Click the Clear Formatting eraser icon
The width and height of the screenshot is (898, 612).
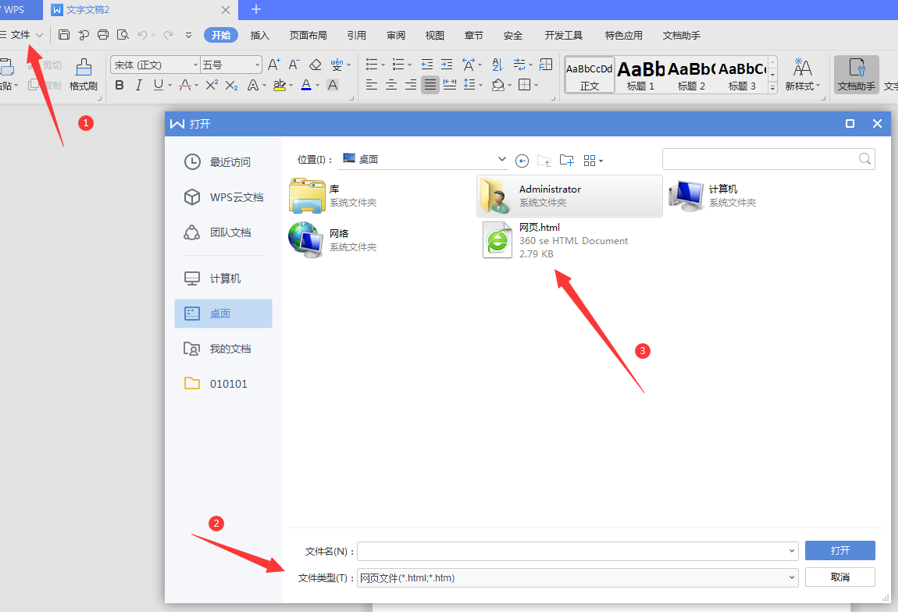(315, 65)
